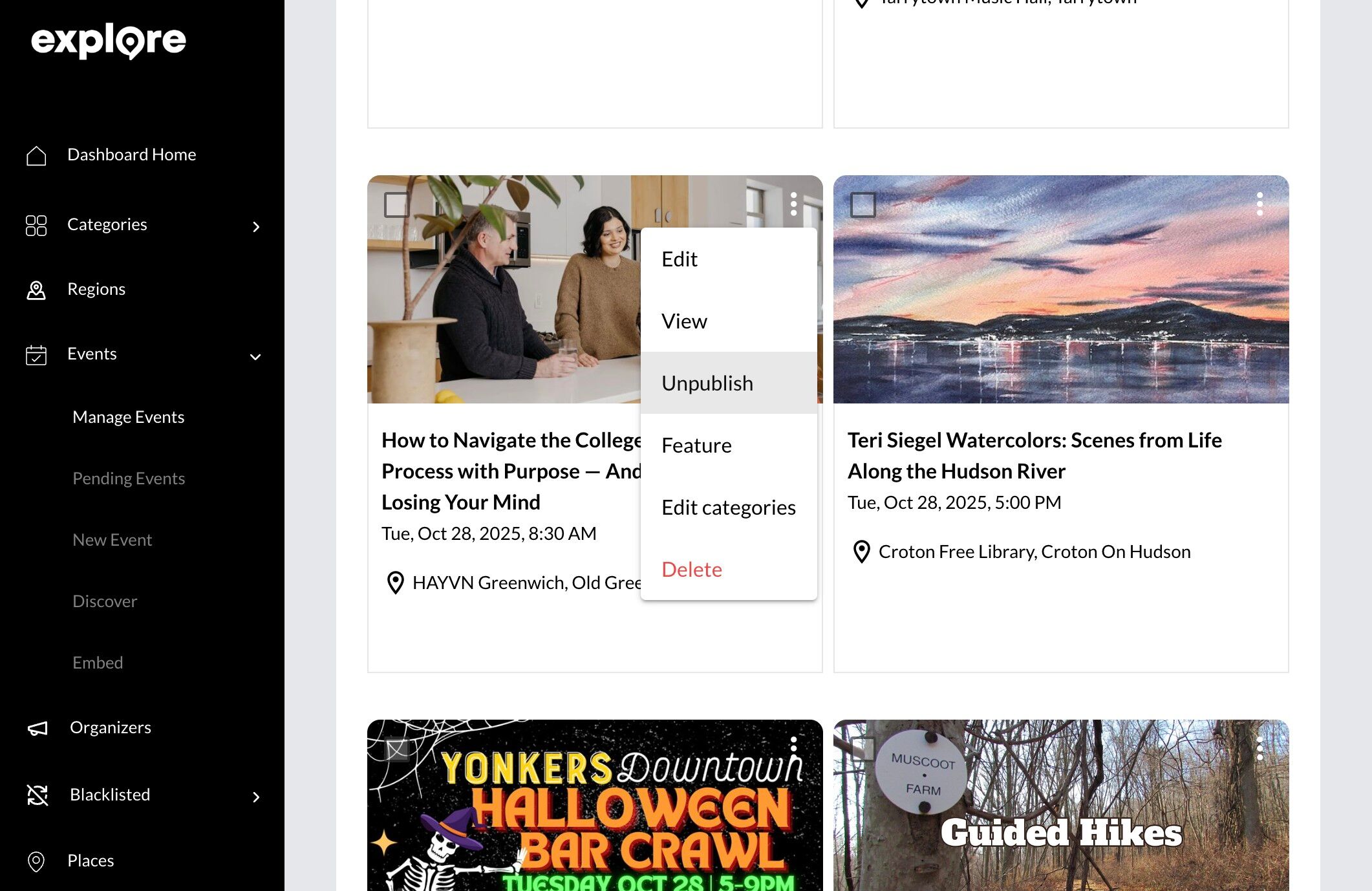Collapse the Events submenu chevron
Image resolution: width=1372 pixels, height=891 pixels.
click(x=255, y=356)
